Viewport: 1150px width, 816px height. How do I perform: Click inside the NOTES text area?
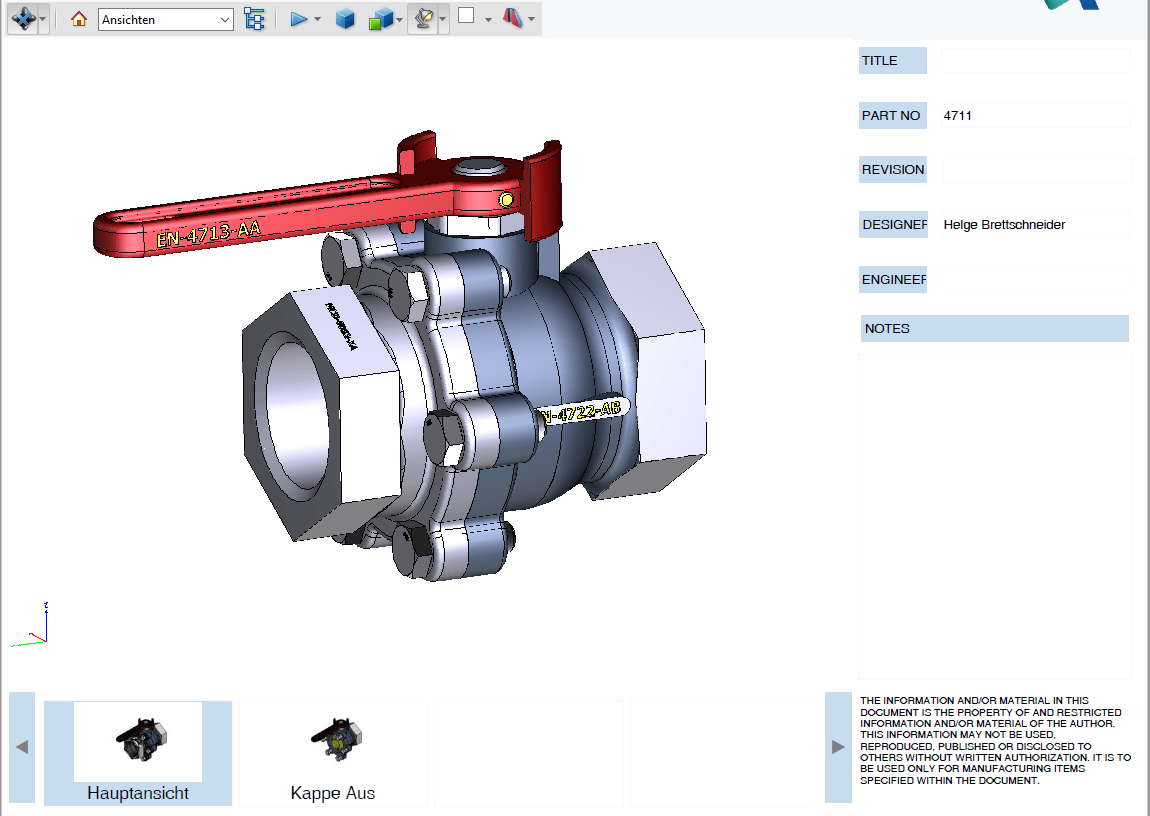point(995,516)
